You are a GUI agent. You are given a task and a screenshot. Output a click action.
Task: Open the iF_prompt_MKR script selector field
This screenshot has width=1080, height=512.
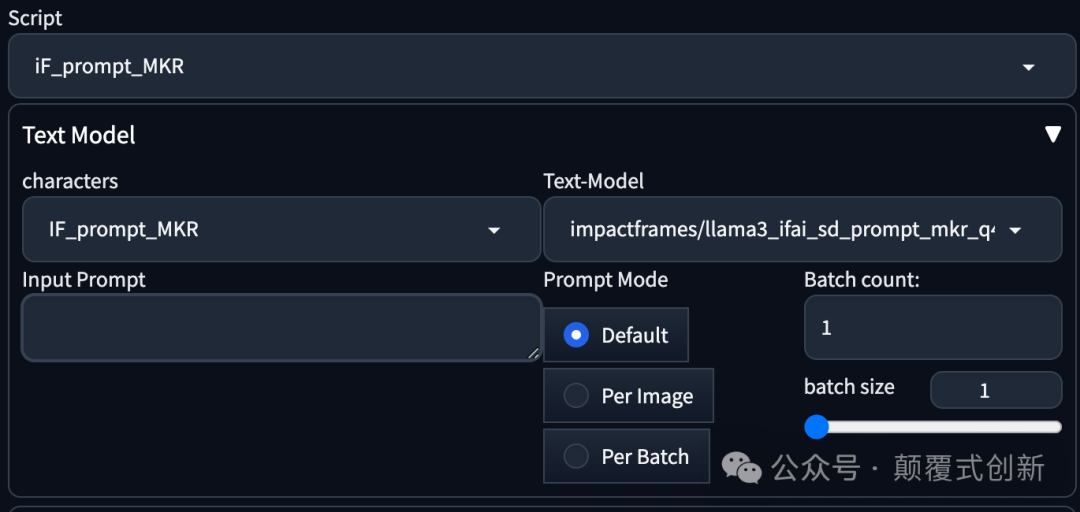tap(500, 67)
